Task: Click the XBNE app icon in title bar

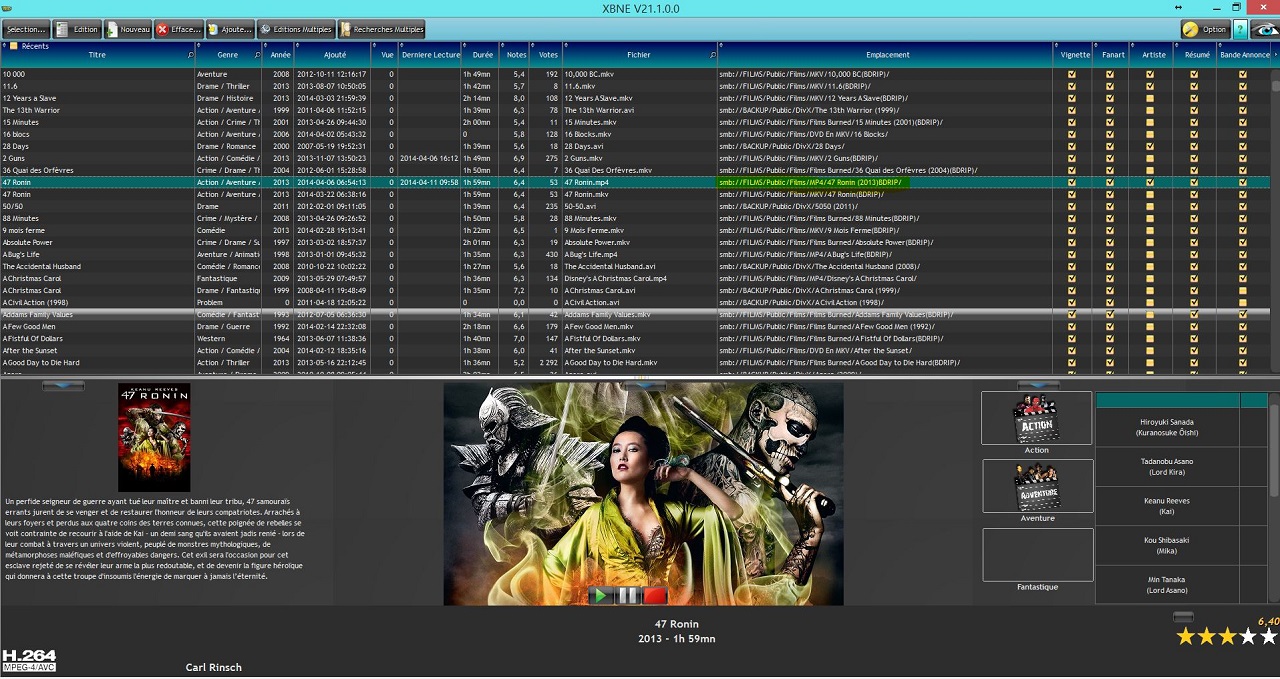Action: [x=8, y=7]
